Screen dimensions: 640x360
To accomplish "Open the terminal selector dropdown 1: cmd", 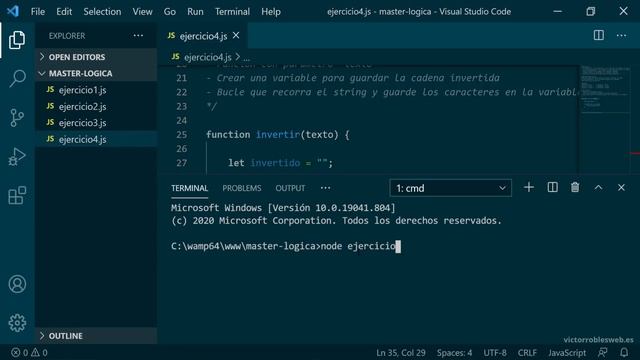I will pyautogui.click(x=450, y=188).
